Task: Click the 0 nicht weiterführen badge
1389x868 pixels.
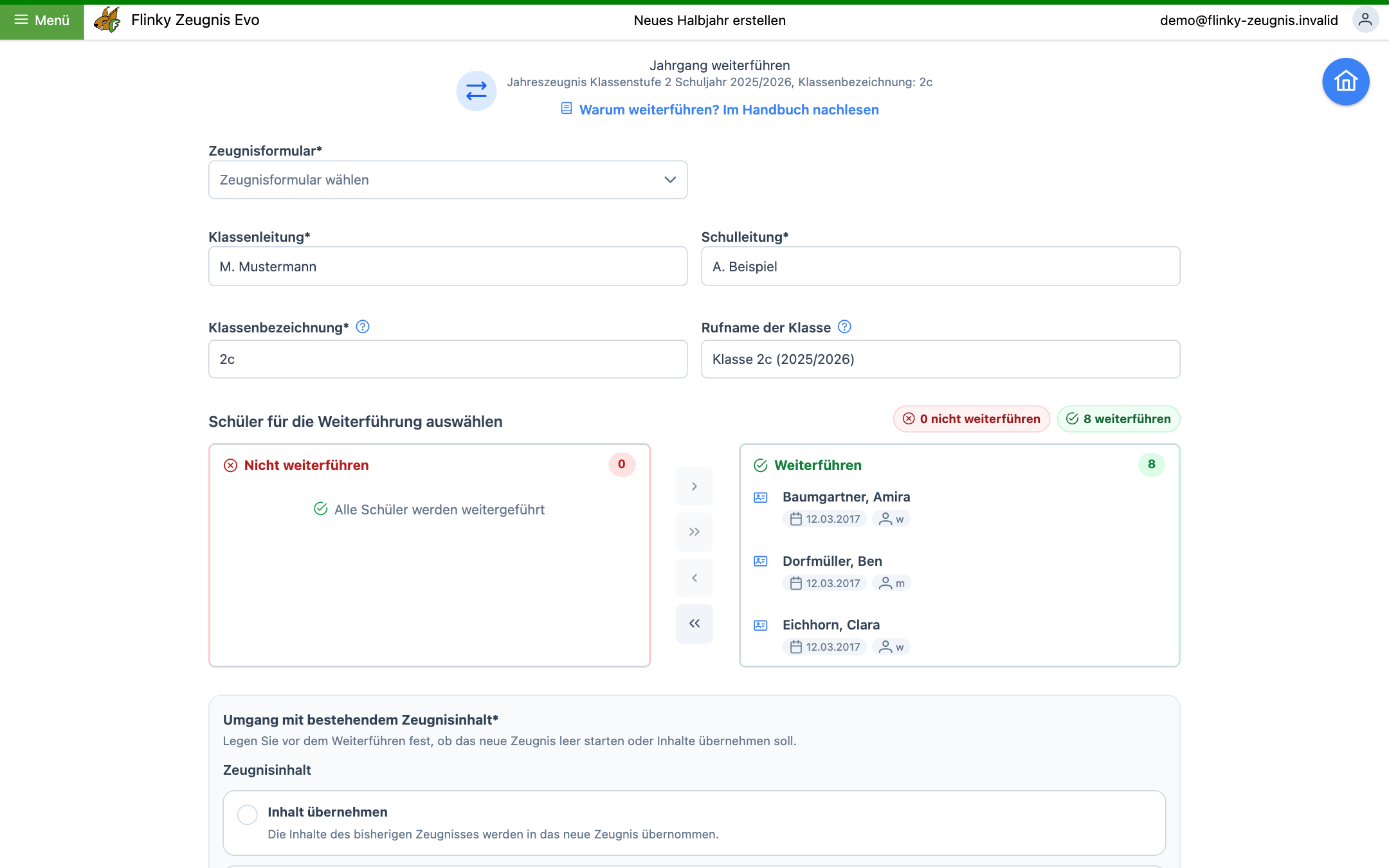Action: (x=971, y=419)
